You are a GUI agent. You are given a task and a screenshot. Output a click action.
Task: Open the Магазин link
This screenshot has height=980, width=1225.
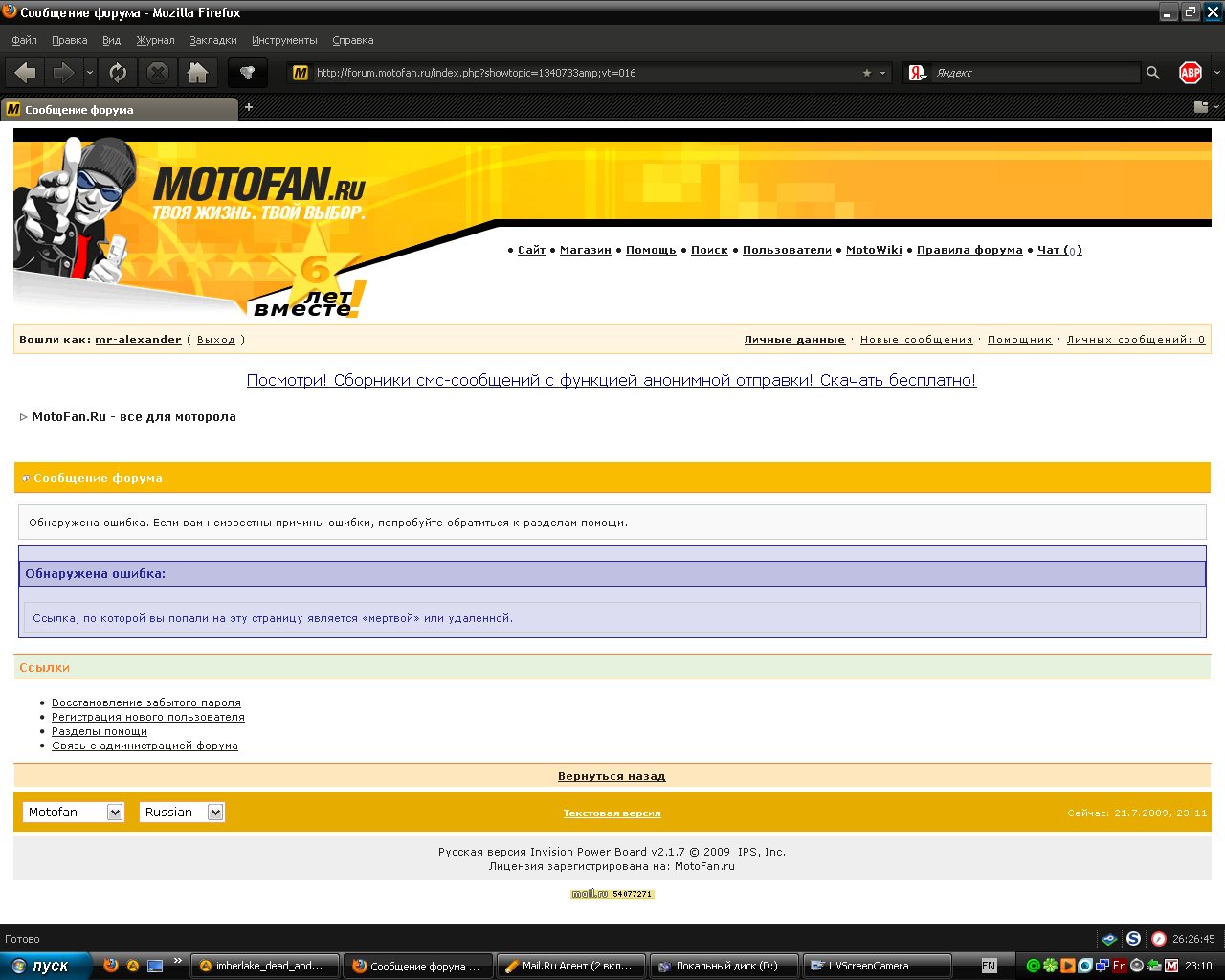585,250
